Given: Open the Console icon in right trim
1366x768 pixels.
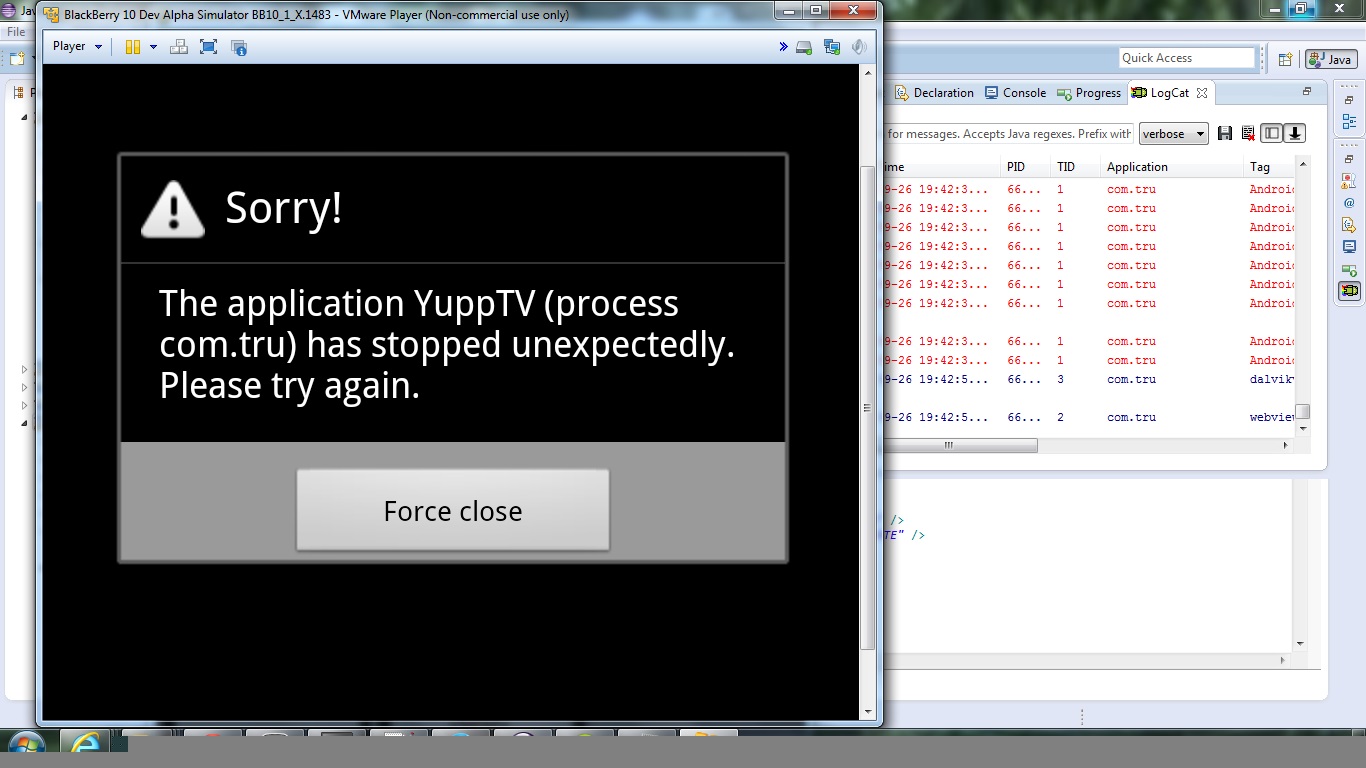Looking at the screenshot, I should pos(1349,247).
